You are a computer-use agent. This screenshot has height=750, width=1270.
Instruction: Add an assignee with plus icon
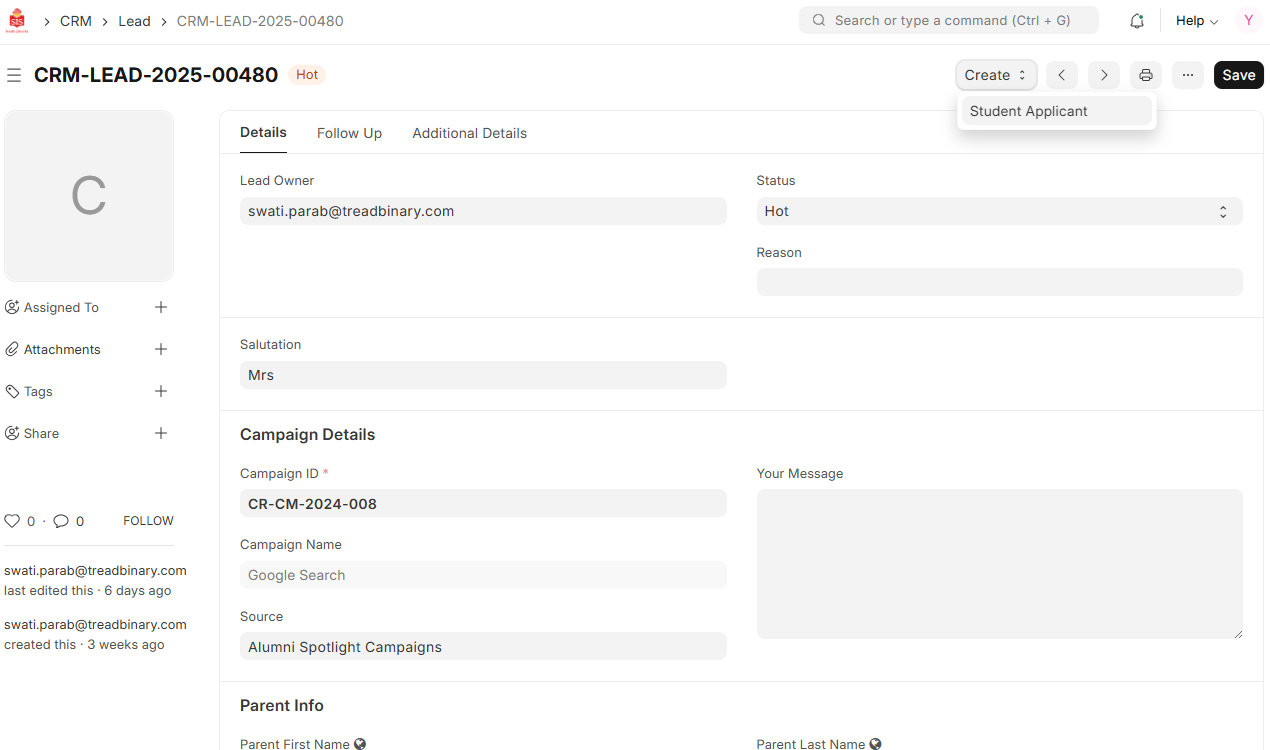161,307
